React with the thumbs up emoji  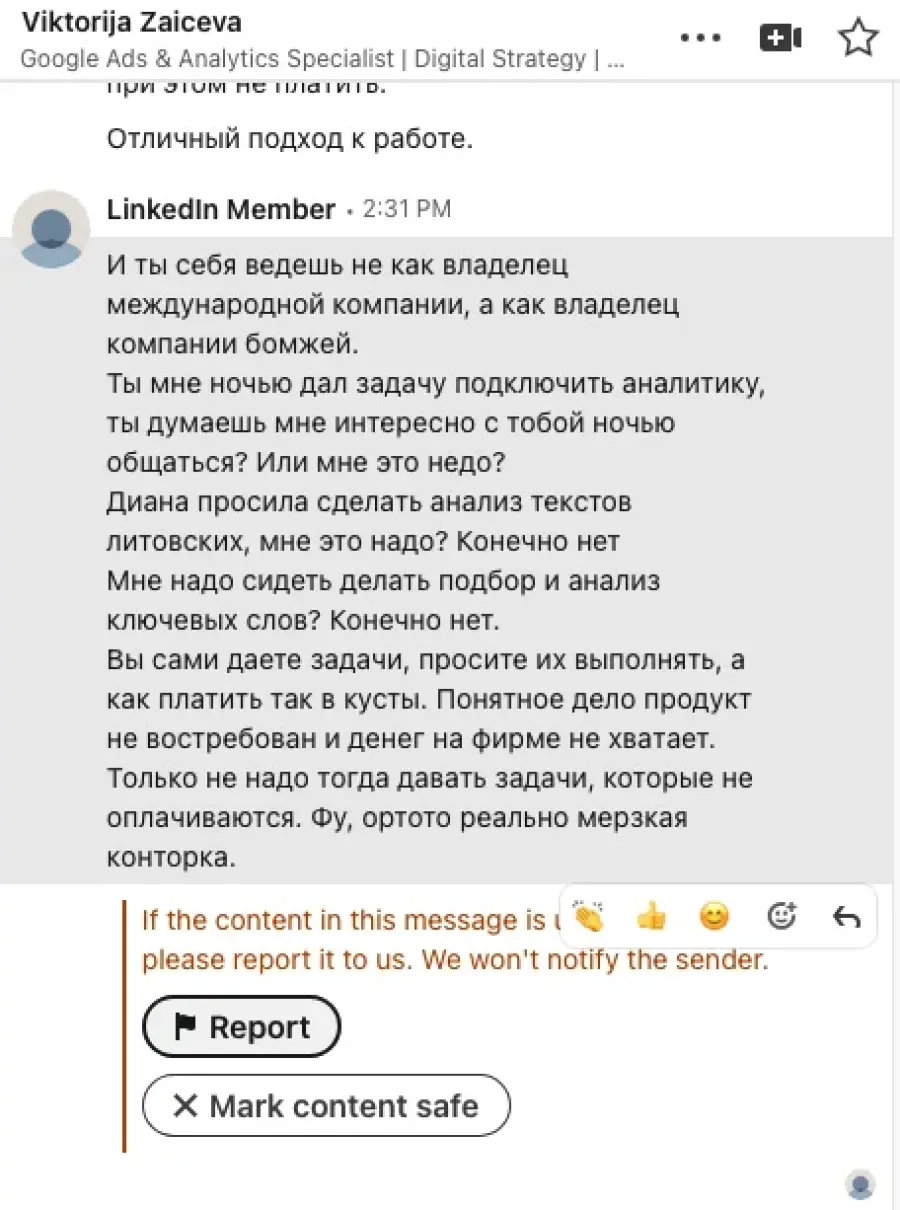651,916
